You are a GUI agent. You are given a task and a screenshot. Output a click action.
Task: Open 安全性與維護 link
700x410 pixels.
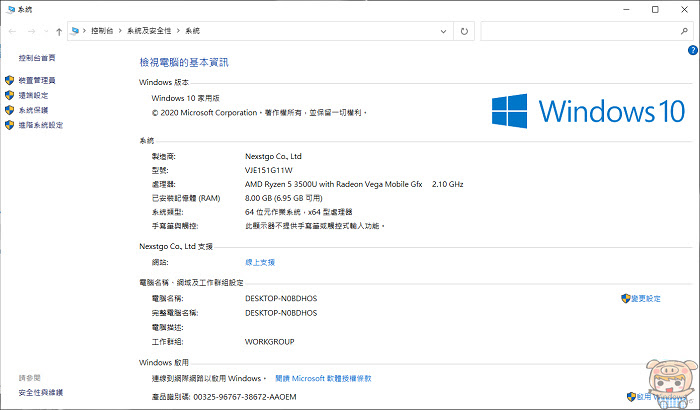point(41,393)
